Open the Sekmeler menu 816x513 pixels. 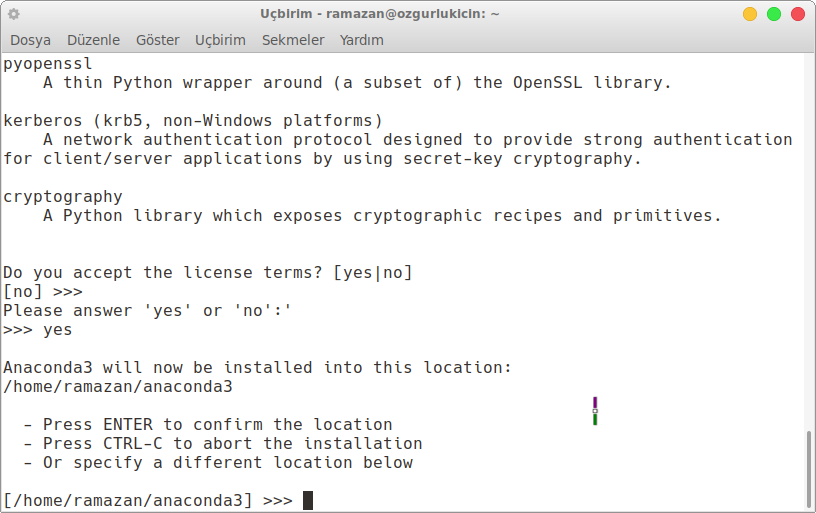[293, 40]
